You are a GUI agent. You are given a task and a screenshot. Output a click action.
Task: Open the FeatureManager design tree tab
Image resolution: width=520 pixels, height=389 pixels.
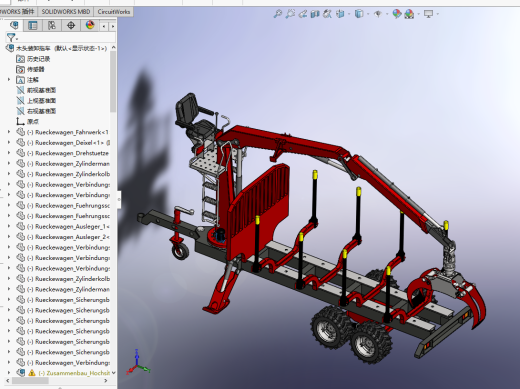click(x=14, y=25)
